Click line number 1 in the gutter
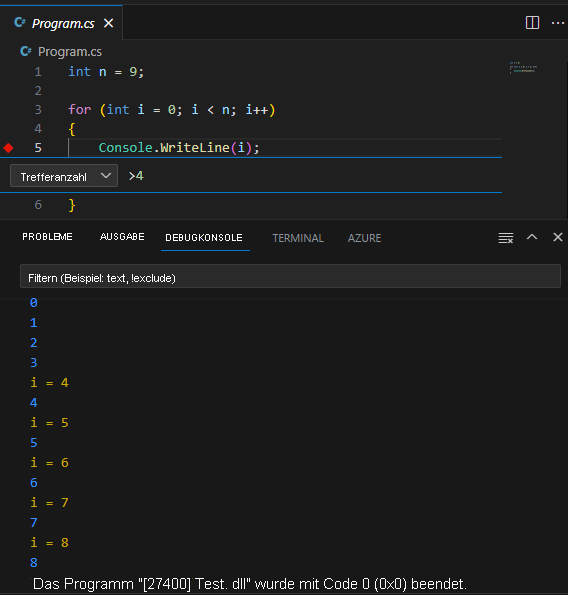The height and width of the screenshot is (595, 568). 38,72
